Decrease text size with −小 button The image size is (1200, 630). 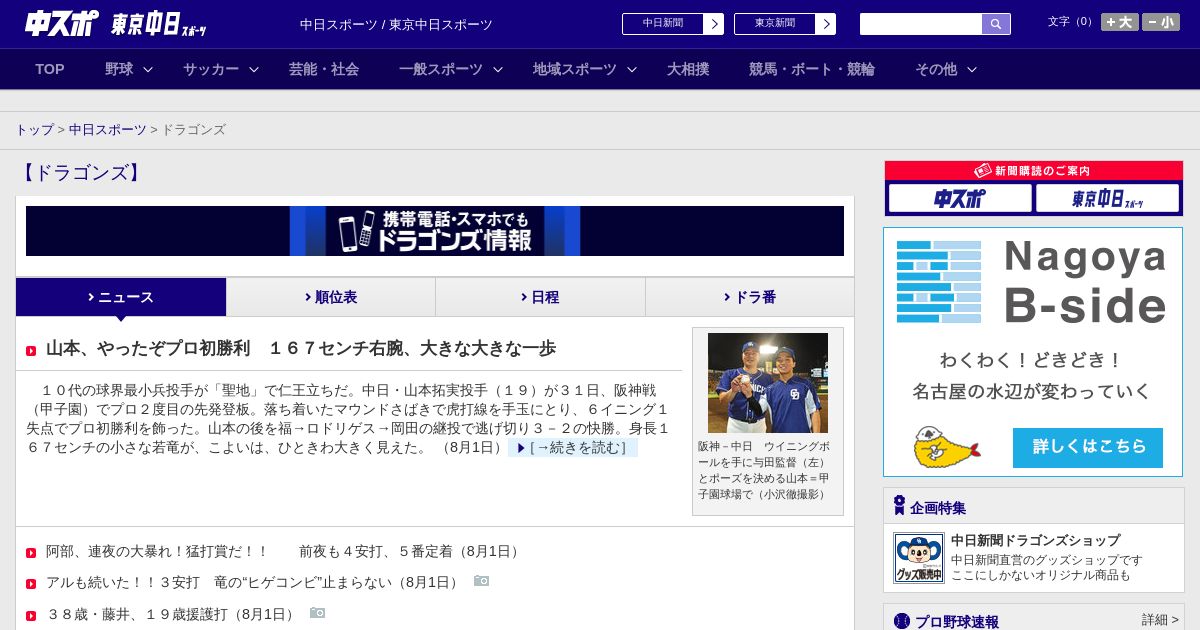(1161, 22)
